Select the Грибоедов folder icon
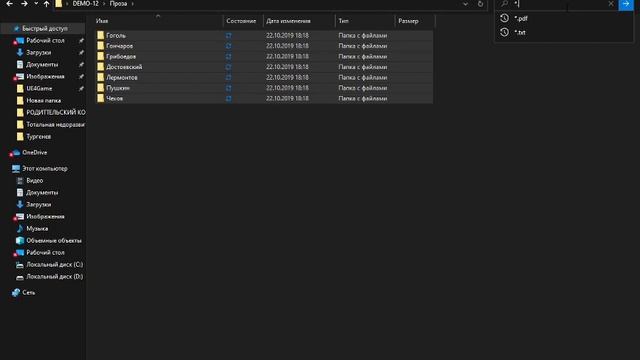Image resolution: width=640 pixels, height=360 pixels. 100,56
